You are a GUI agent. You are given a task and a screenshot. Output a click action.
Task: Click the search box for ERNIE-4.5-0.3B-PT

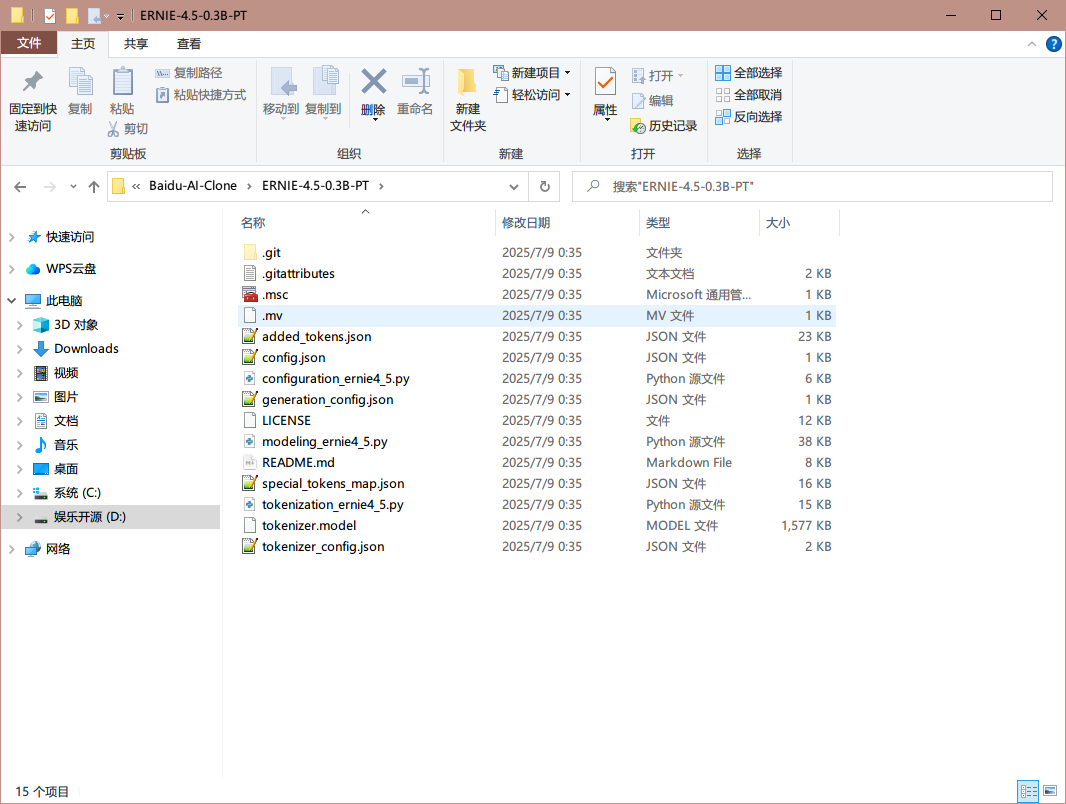[812, 186]
